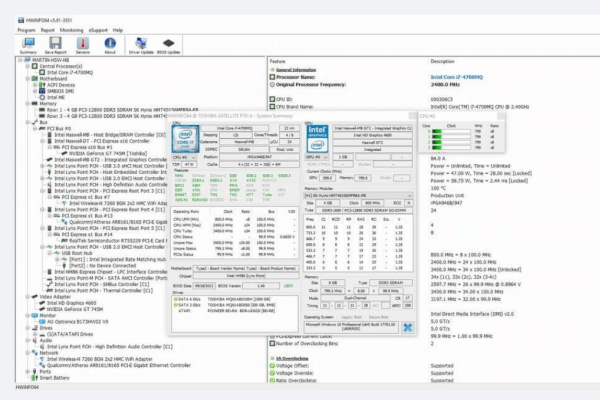Click the General Information section header

coord(296,70)
